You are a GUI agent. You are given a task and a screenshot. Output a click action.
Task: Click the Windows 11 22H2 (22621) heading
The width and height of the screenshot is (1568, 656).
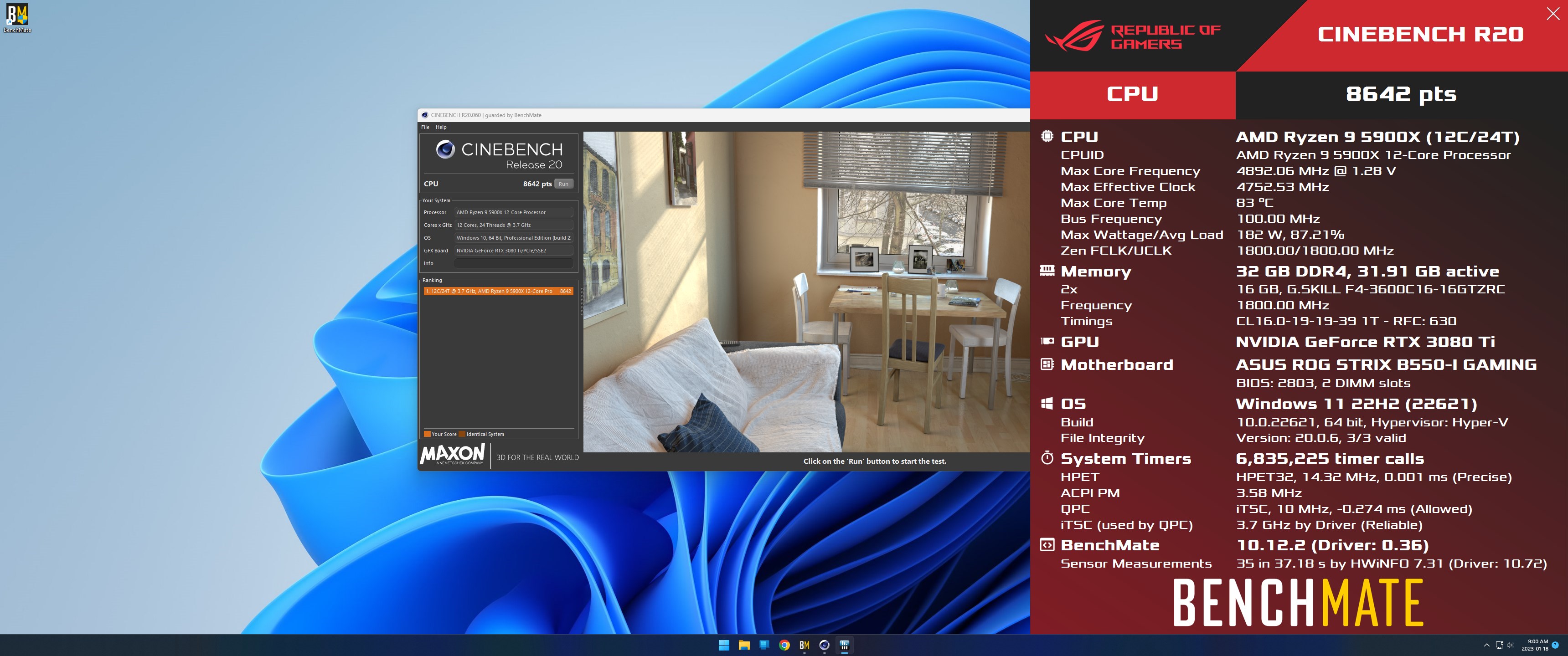pos(1356,404)
